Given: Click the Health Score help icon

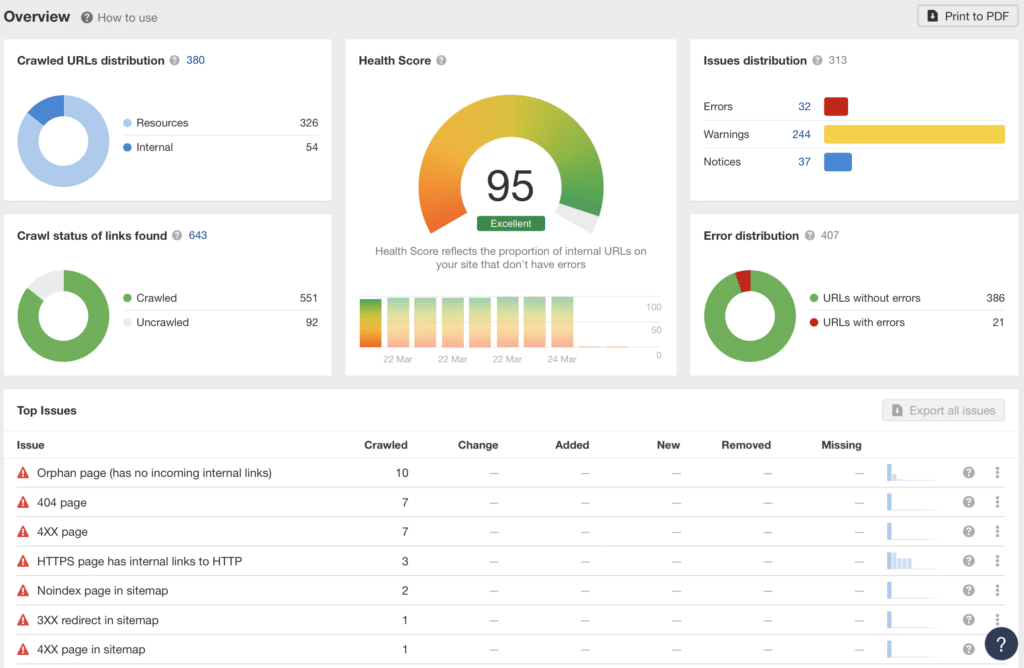Looking at the screenshot, I should [x=441, y=60].
